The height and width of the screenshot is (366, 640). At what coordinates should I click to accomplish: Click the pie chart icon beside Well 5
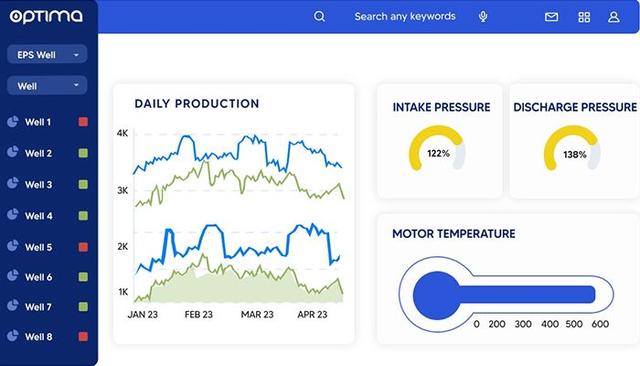[13, 246]
